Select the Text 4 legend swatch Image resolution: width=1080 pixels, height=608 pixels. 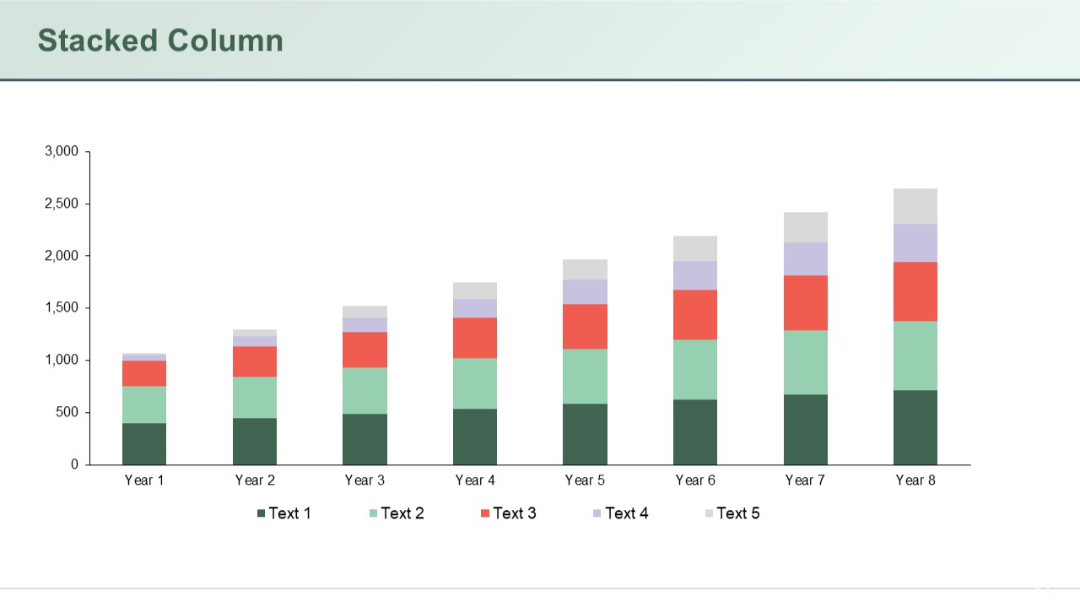[597, 513]
